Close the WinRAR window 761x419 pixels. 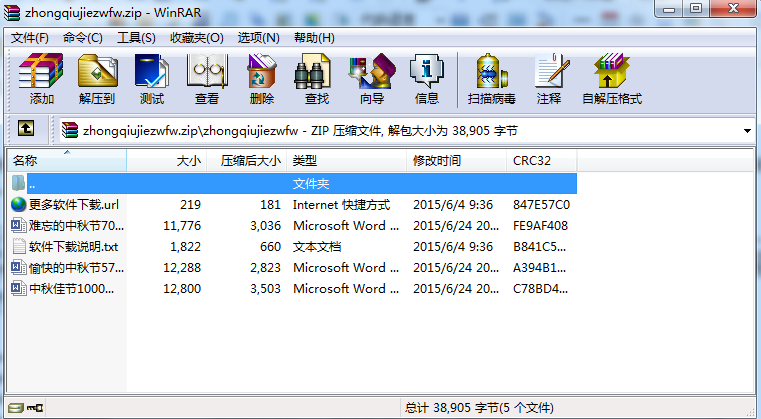(733, 9)
